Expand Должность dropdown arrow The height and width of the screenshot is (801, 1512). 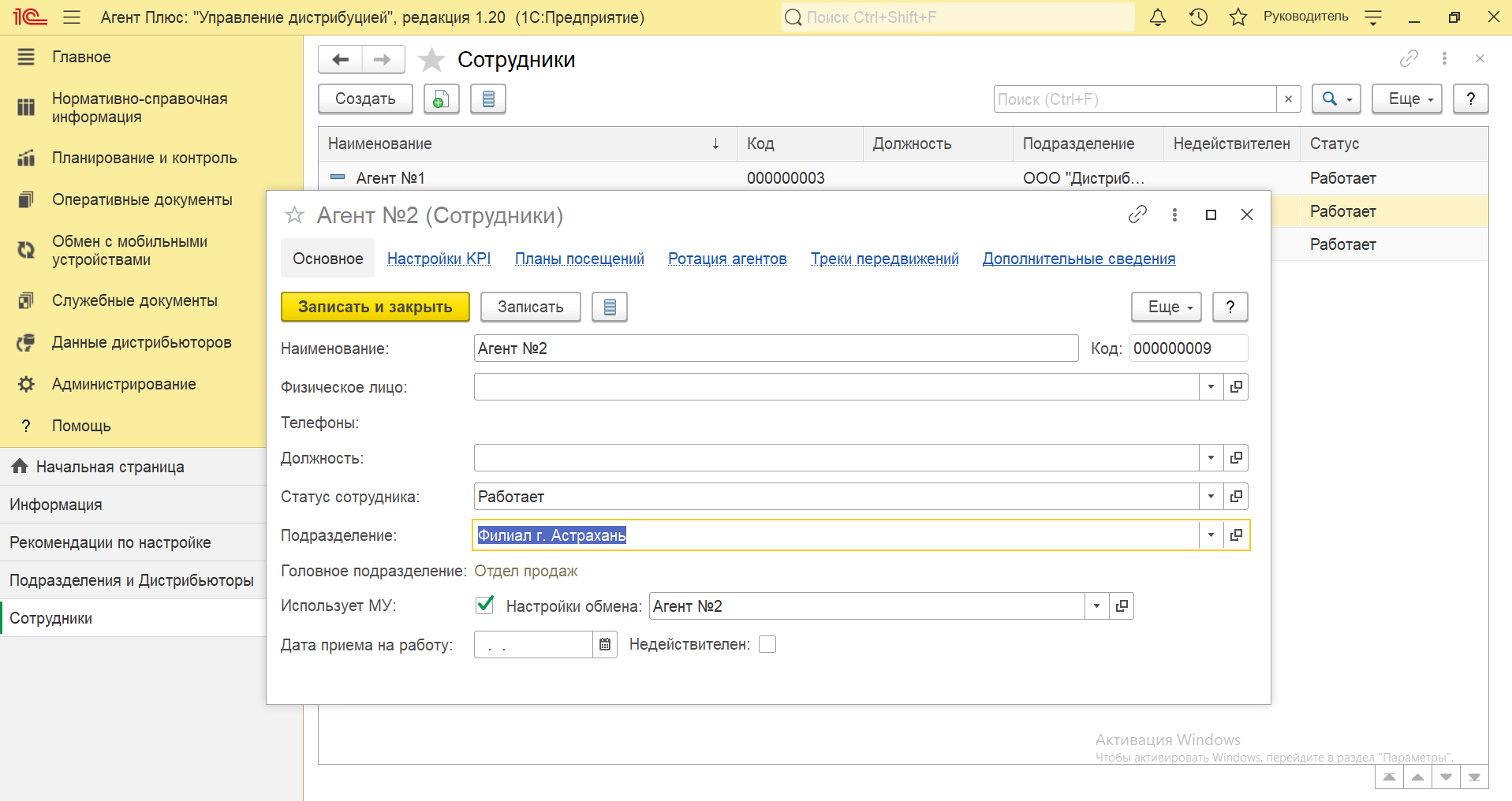1211,458
